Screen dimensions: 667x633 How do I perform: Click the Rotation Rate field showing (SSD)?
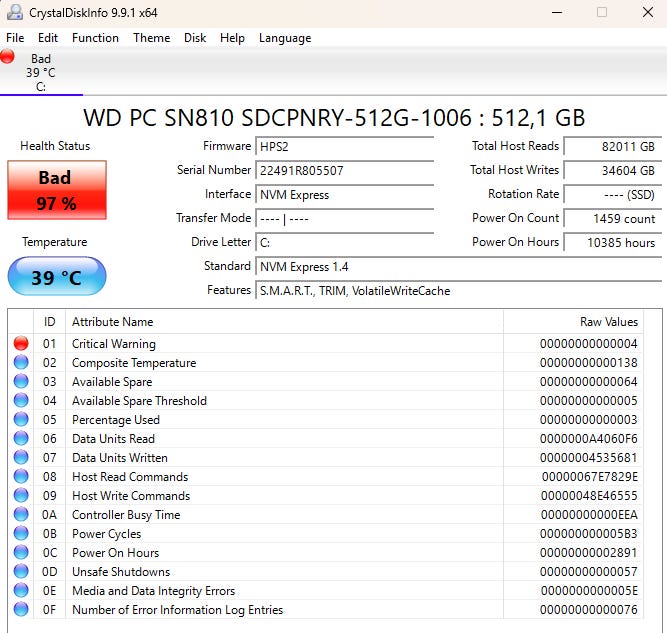[613, 194]
